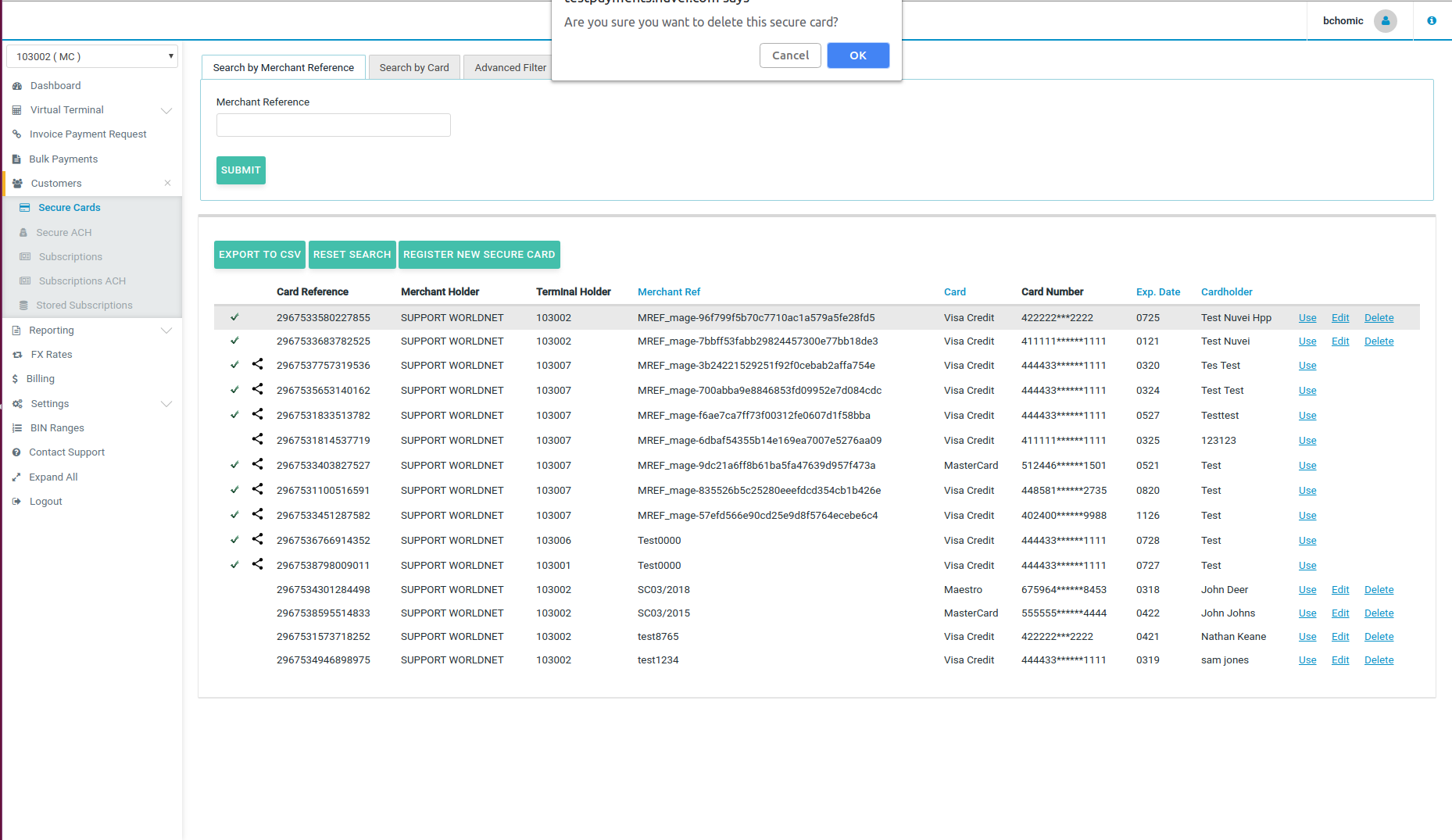Click the share icon for card 2967537757319536
1452x840 pixels.
pos(257,364)
